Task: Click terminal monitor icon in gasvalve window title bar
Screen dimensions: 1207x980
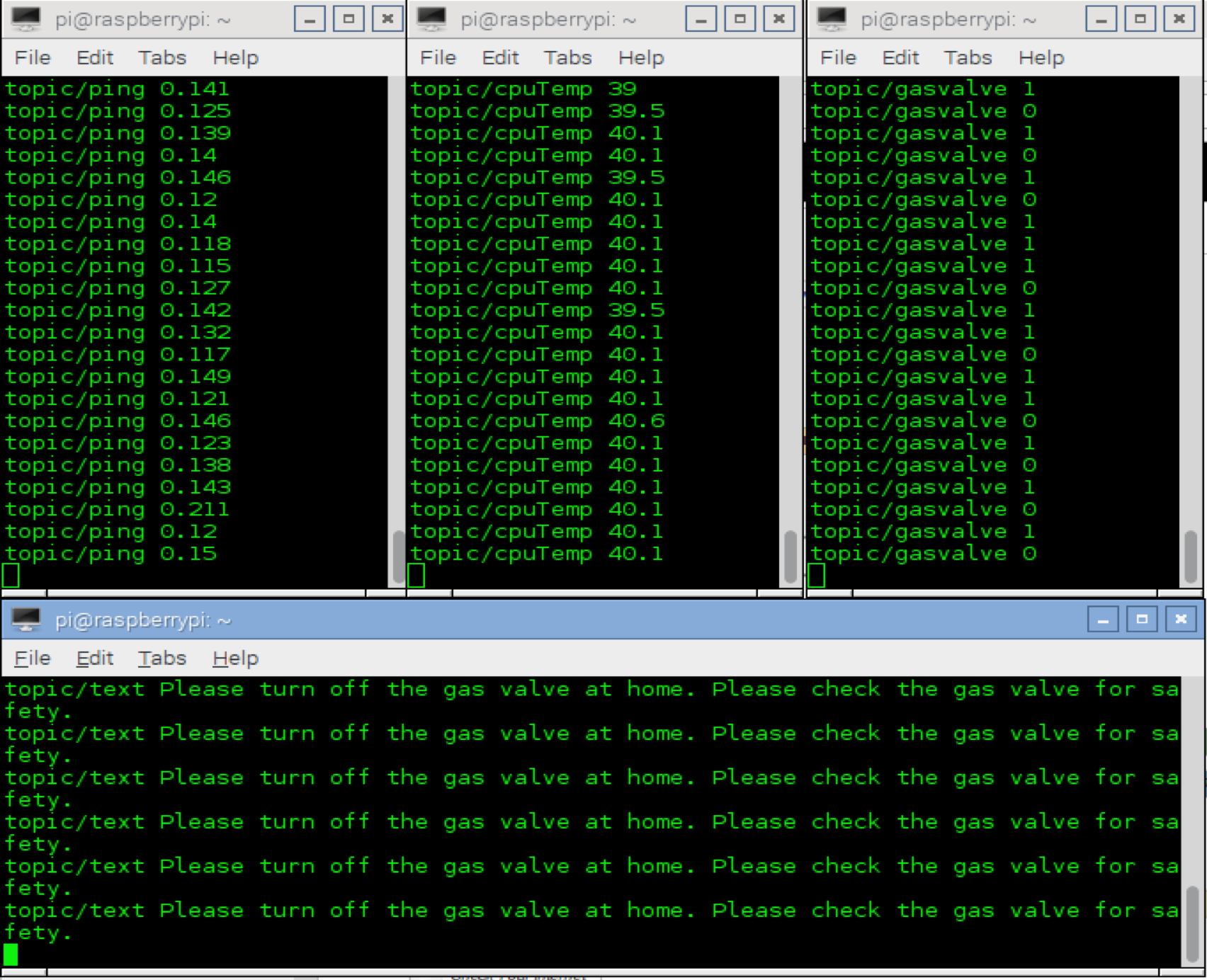Action: pos(832,19)
